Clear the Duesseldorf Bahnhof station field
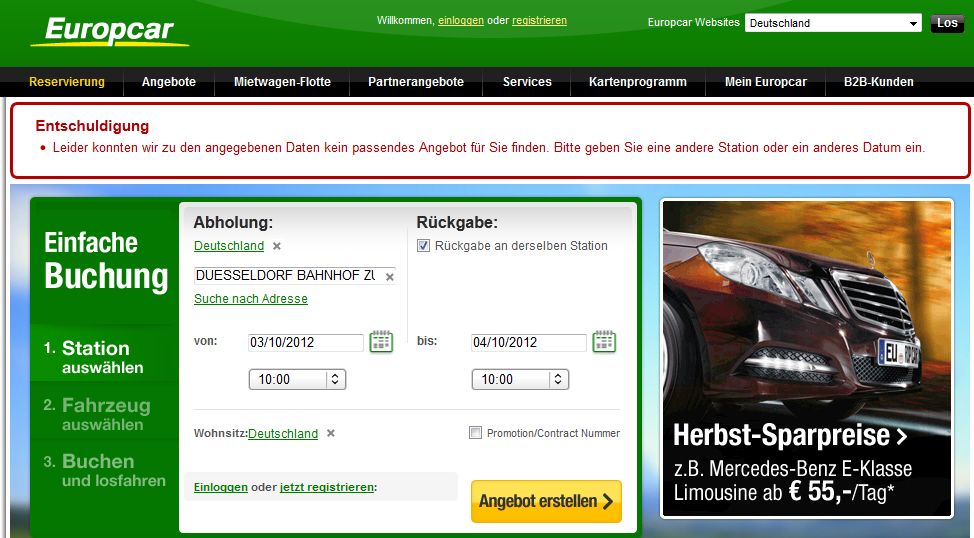Screen dimensions: 974x538 point(390,277)
